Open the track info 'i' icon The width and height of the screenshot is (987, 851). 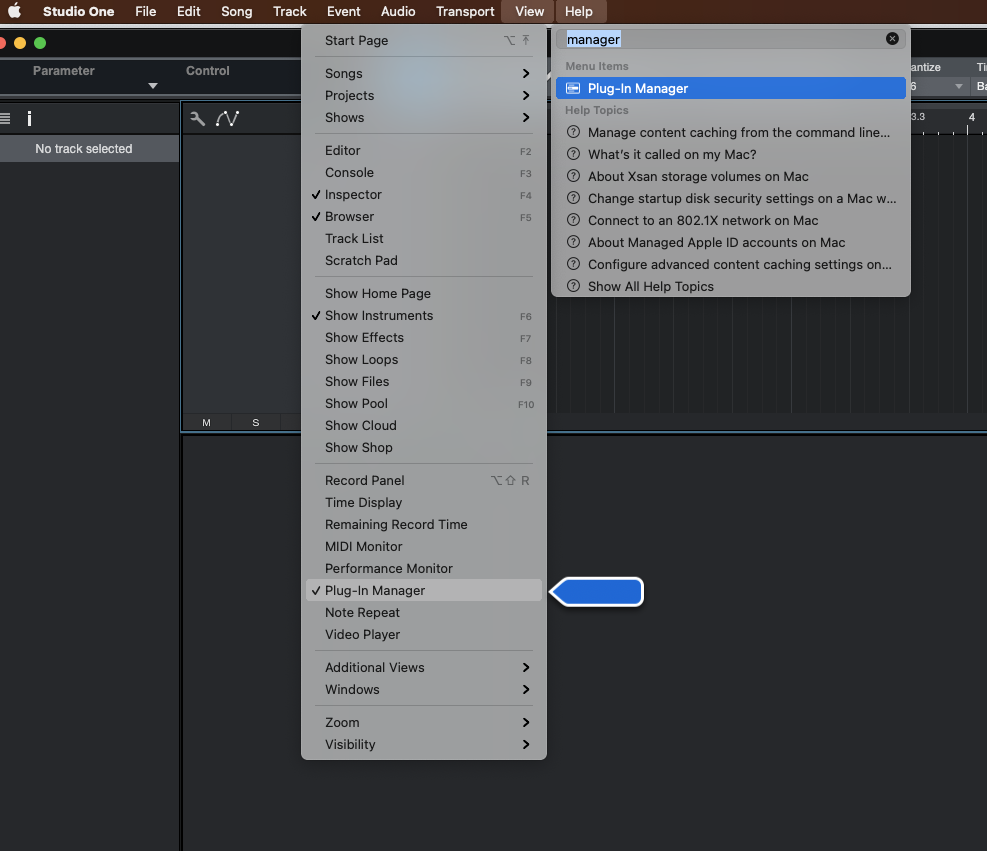(x=29, y=118)
